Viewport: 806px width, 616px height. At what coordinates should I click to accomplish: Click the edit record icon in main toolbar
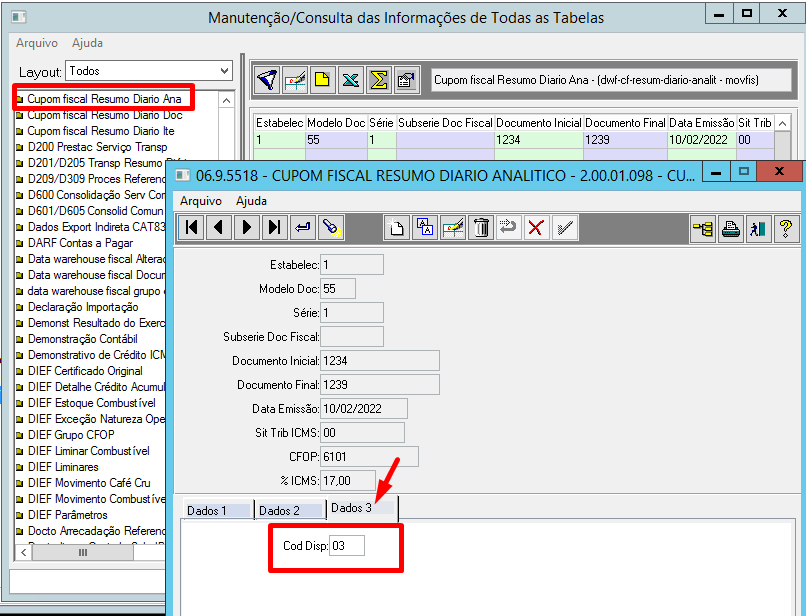coord(295,80)
